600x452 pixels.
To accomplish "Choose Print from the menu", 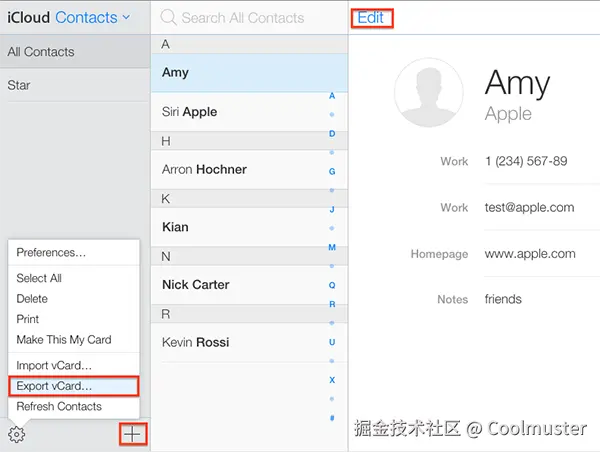I will coord(74,319).
